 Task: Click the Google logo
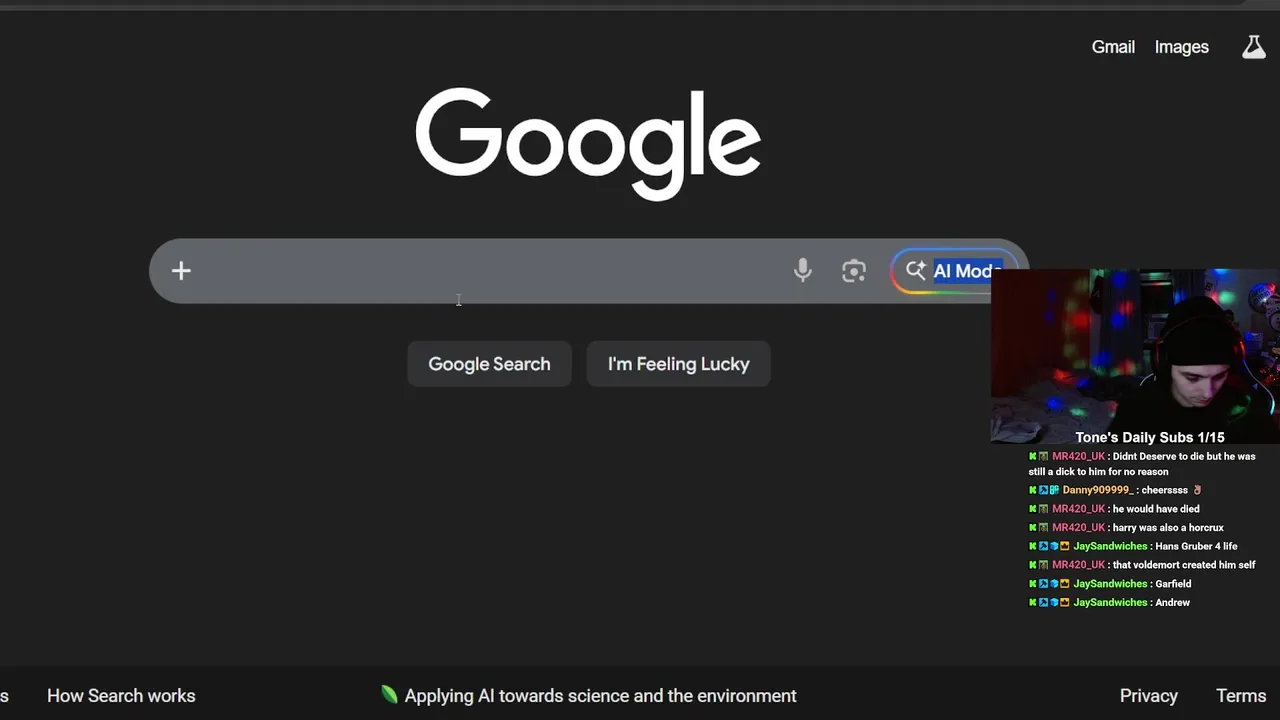588,143
